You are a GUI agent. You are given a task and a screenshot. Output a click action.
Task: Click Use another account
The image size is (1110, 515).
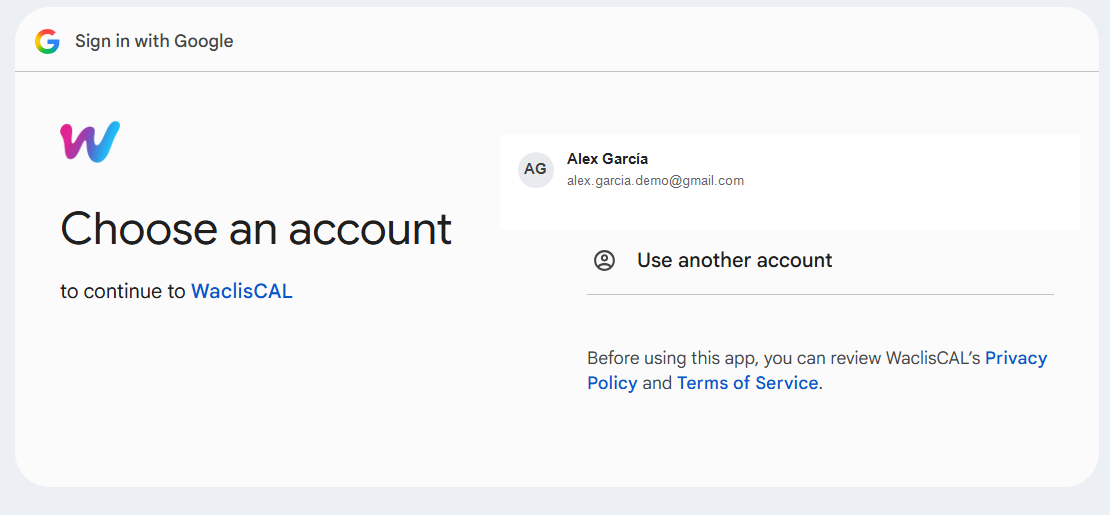click(735, 261)
